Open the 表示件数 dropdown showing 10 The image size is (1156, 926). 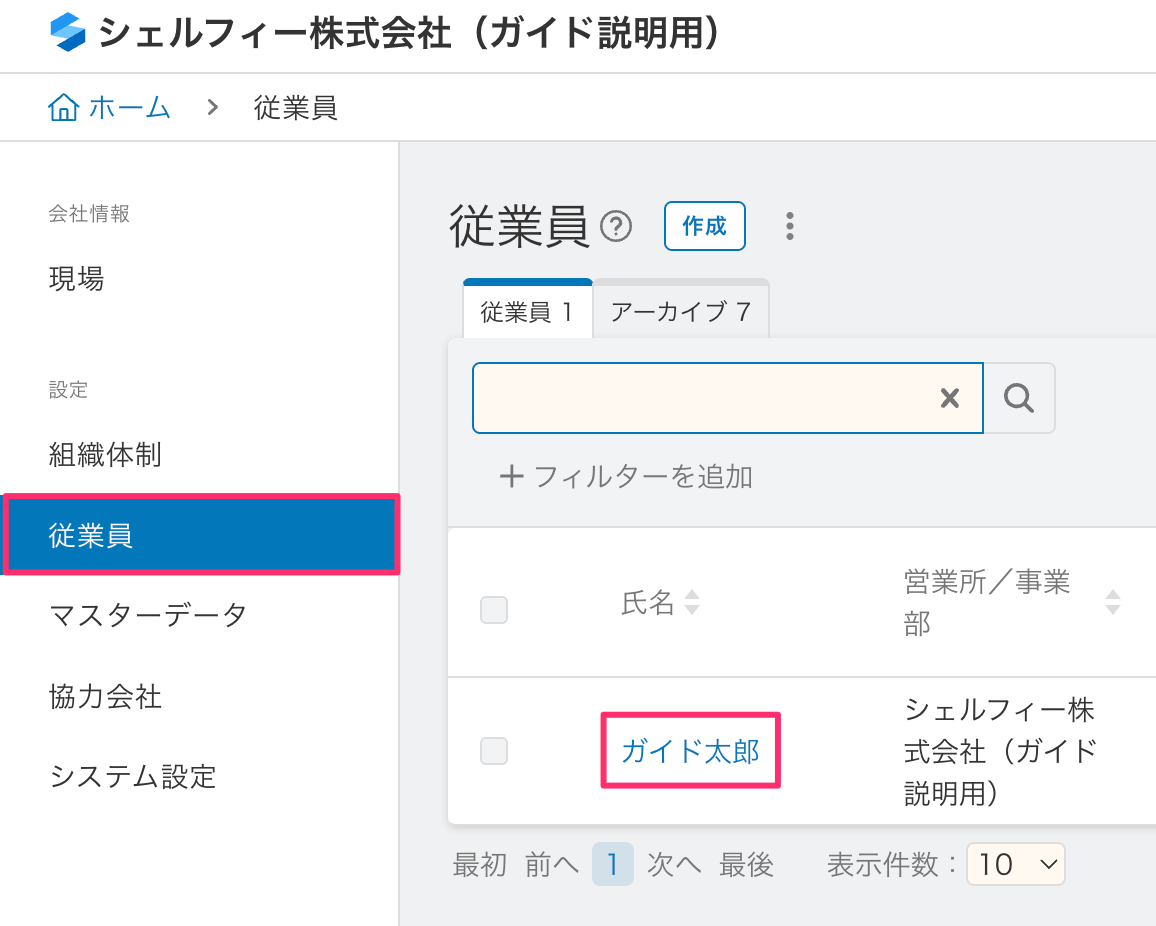pos(1015,865)
